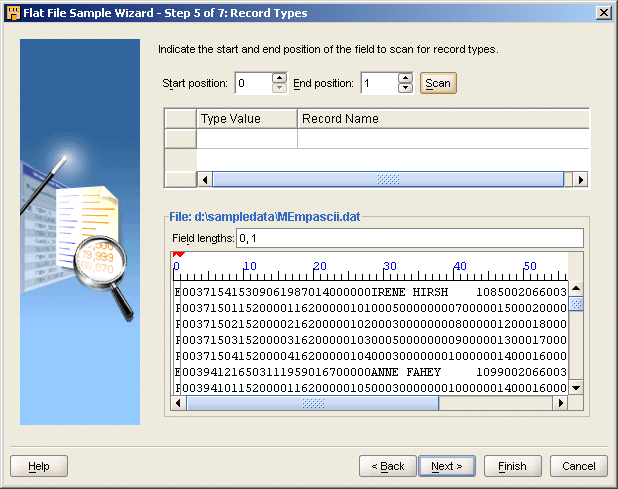This screenshot has height=489, width=618.
Task: Click the record types horizontal scrollbar thumb
Action: click(x=388, y=180)
